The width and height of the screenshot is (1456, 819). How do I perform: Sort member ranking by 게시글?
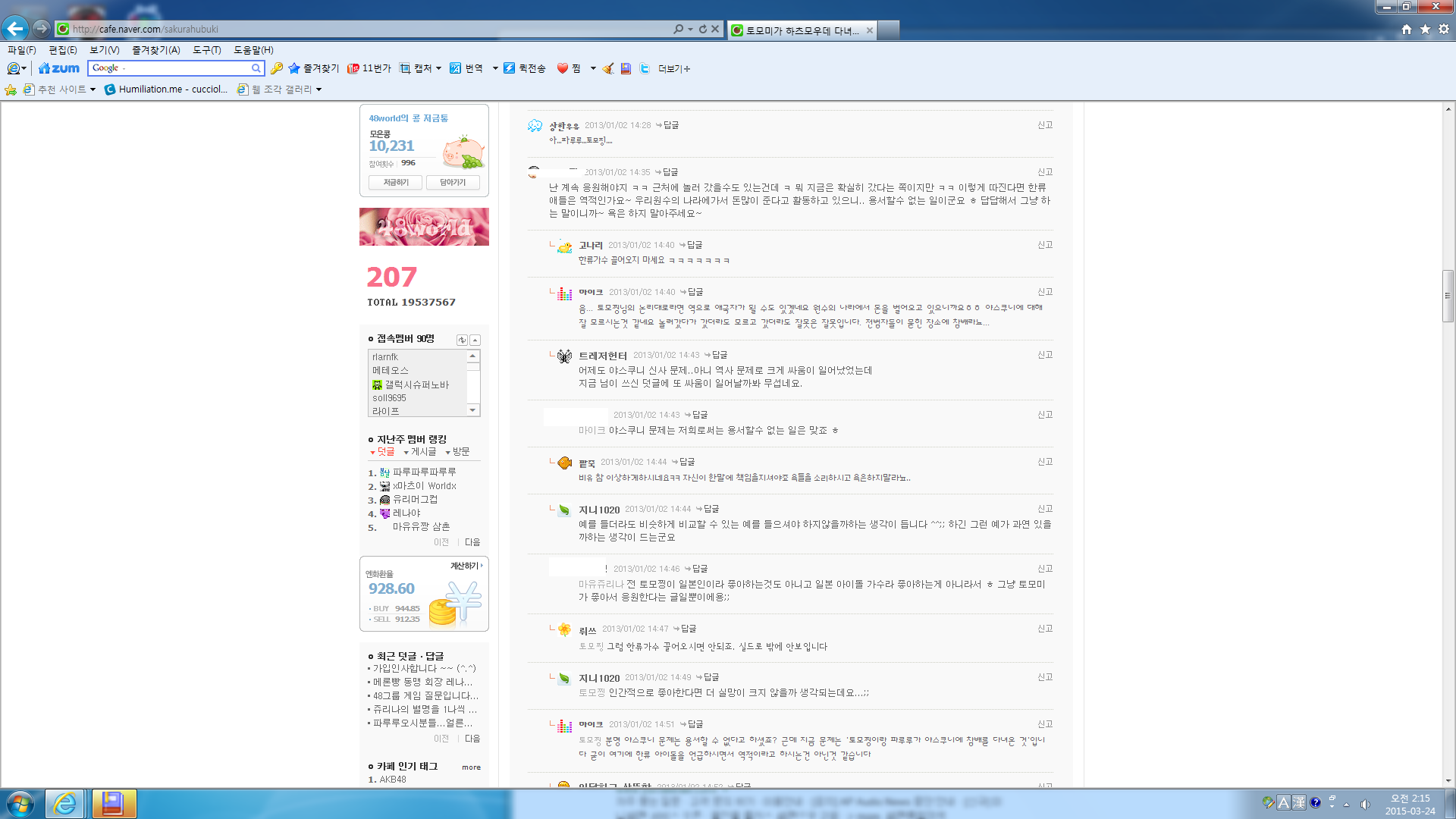(422, 452)
